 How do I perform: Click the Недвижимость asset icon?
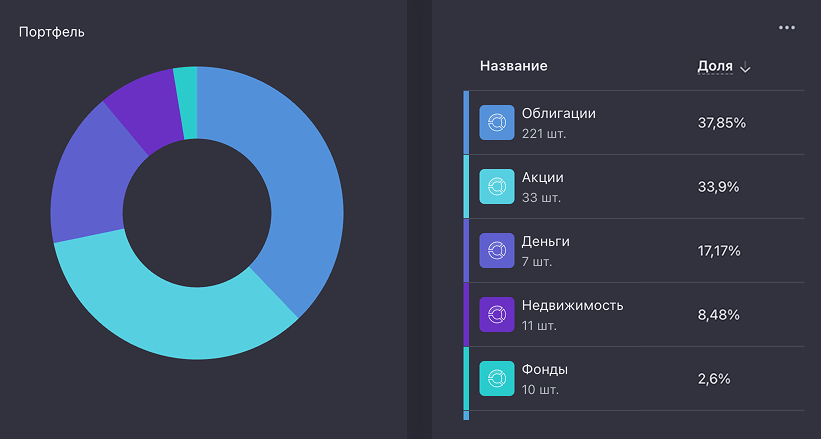coord(497,315)
